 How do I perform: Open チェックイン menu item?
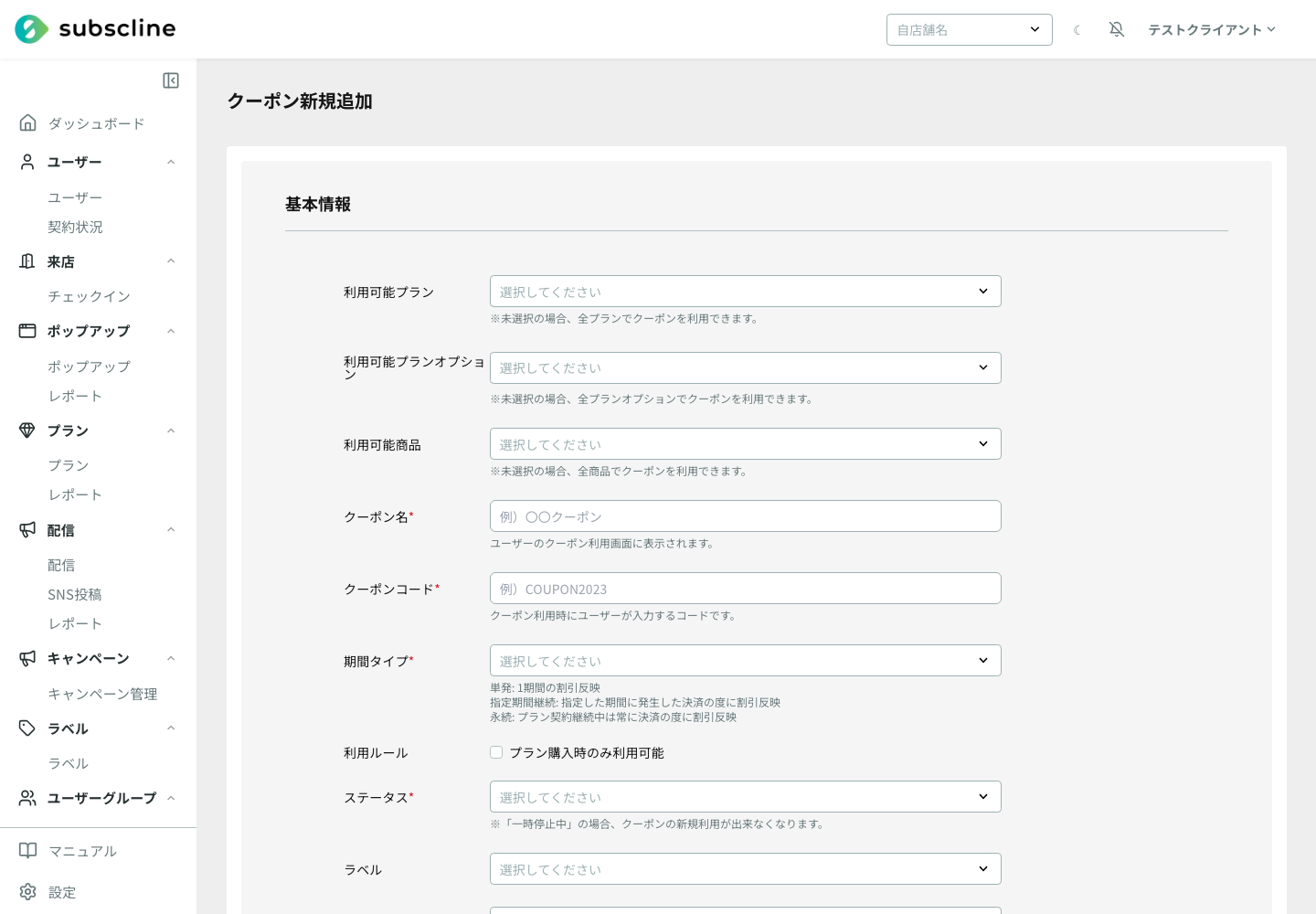click(x=89, y=296)
